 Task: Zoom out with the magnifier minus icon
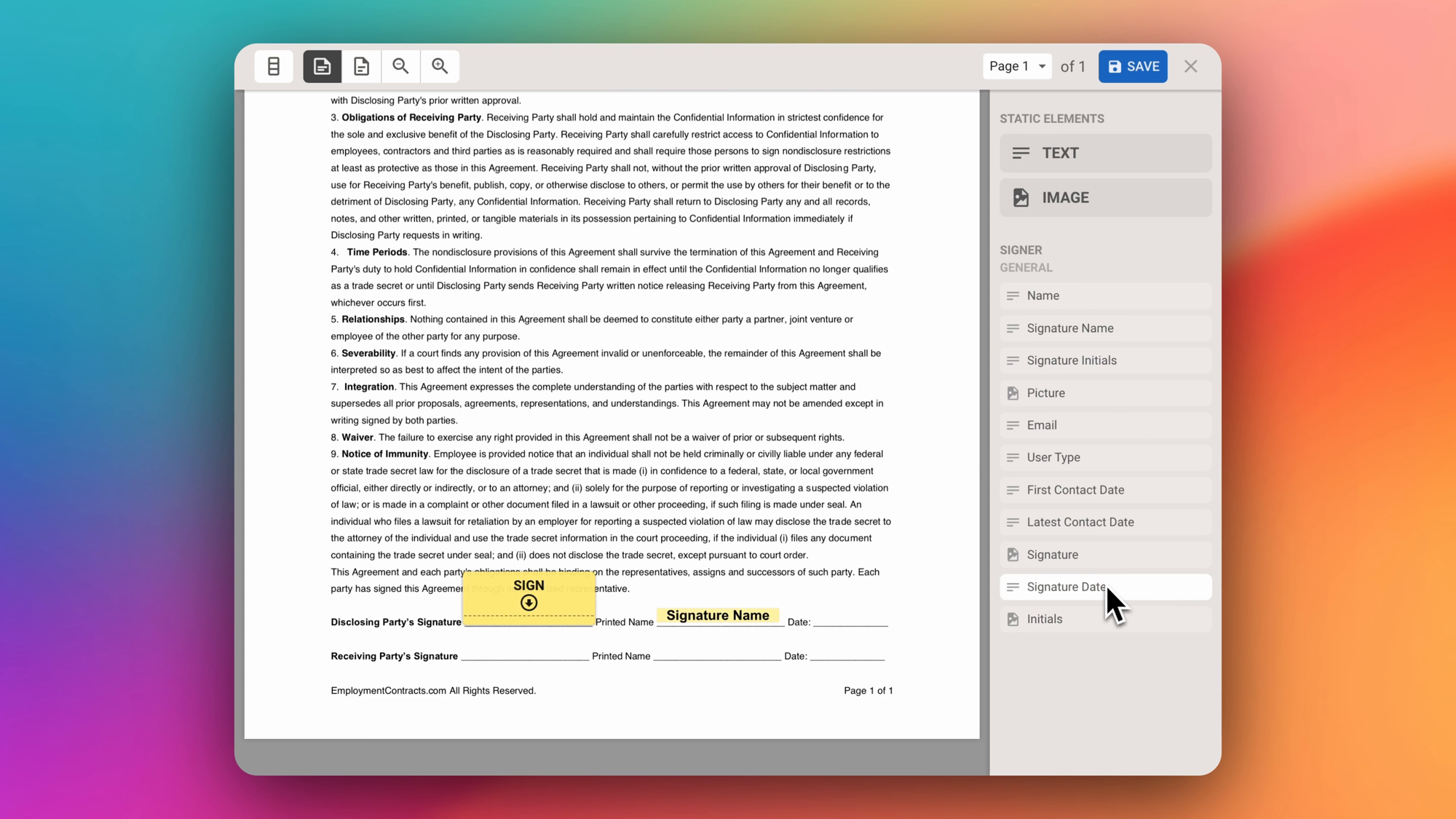tap(400, 66)
